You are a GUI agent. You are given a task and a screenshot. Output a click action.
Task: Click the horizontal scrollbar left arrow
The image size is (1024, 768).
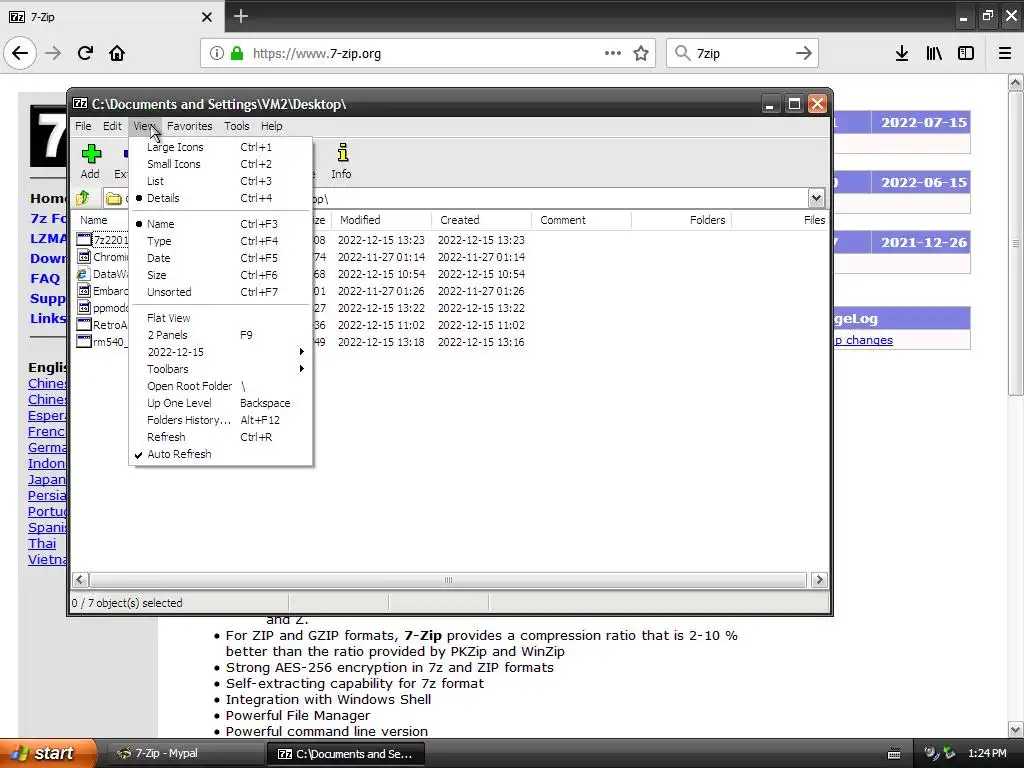coord(80,580)
